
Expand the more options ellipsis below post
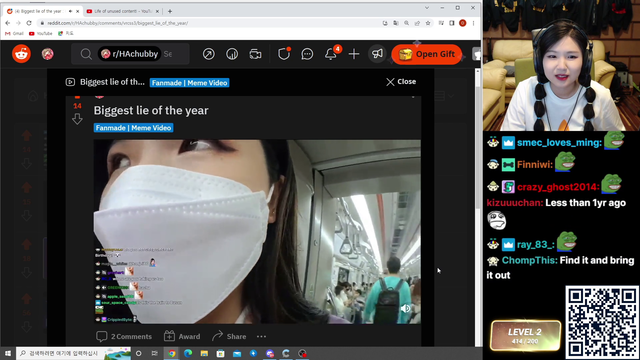pyautogui.click(x=261, y=337)
